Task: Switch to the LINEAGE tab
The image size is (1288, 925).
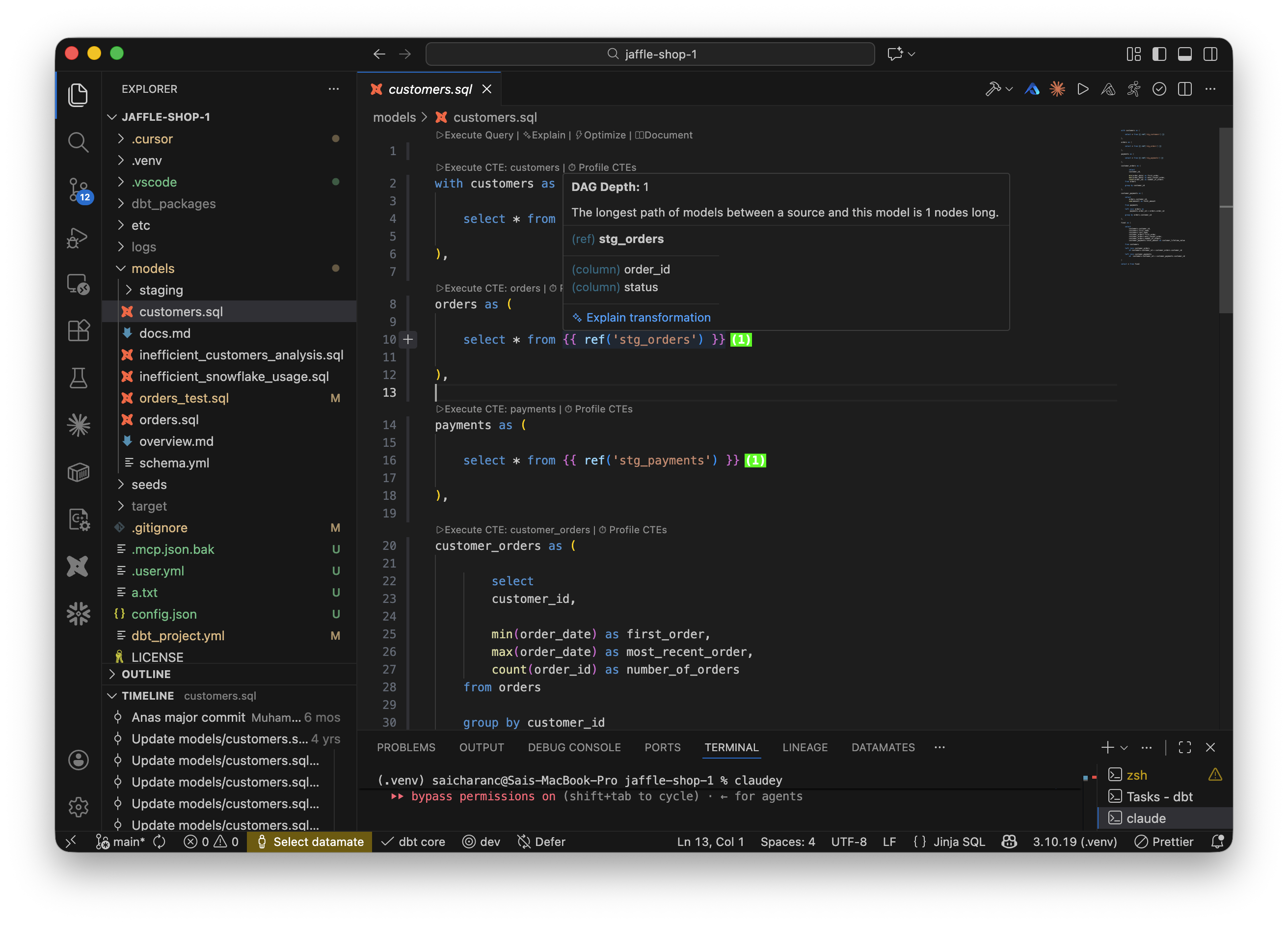Action: 805,747
